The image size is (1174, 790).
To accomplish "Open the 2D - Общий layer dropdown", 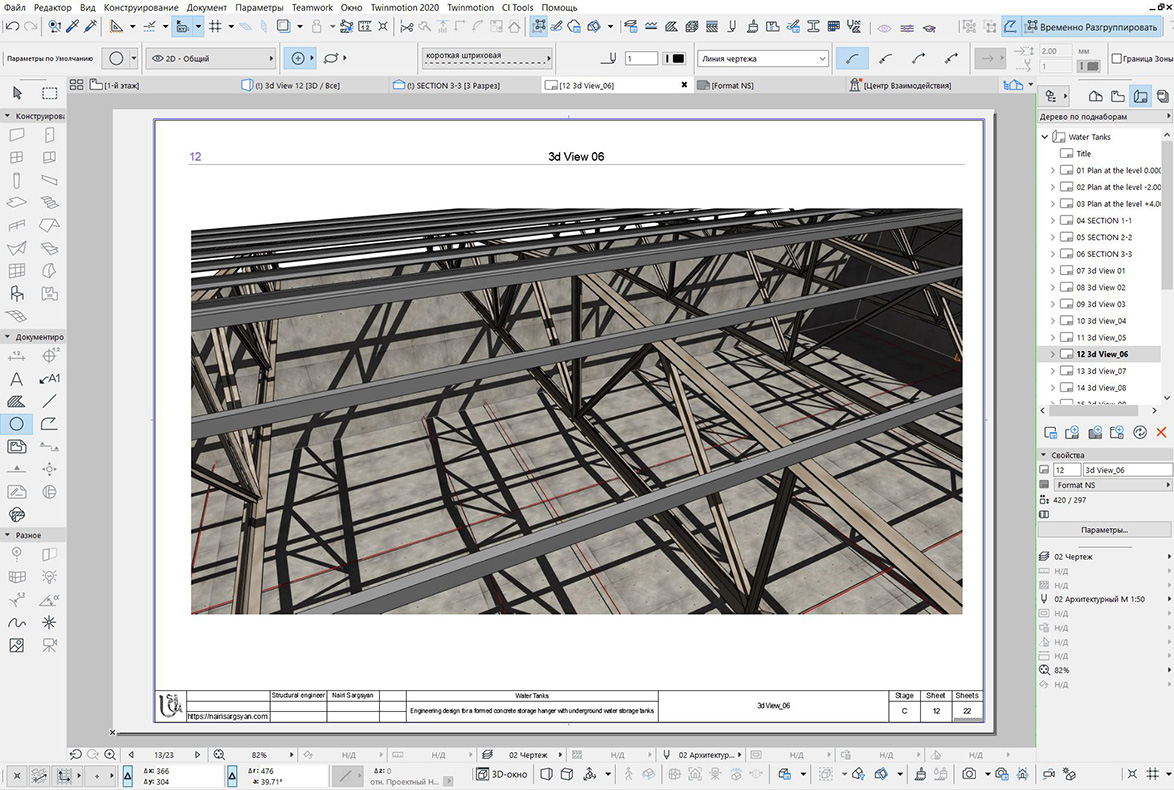I will pos(210,58).
